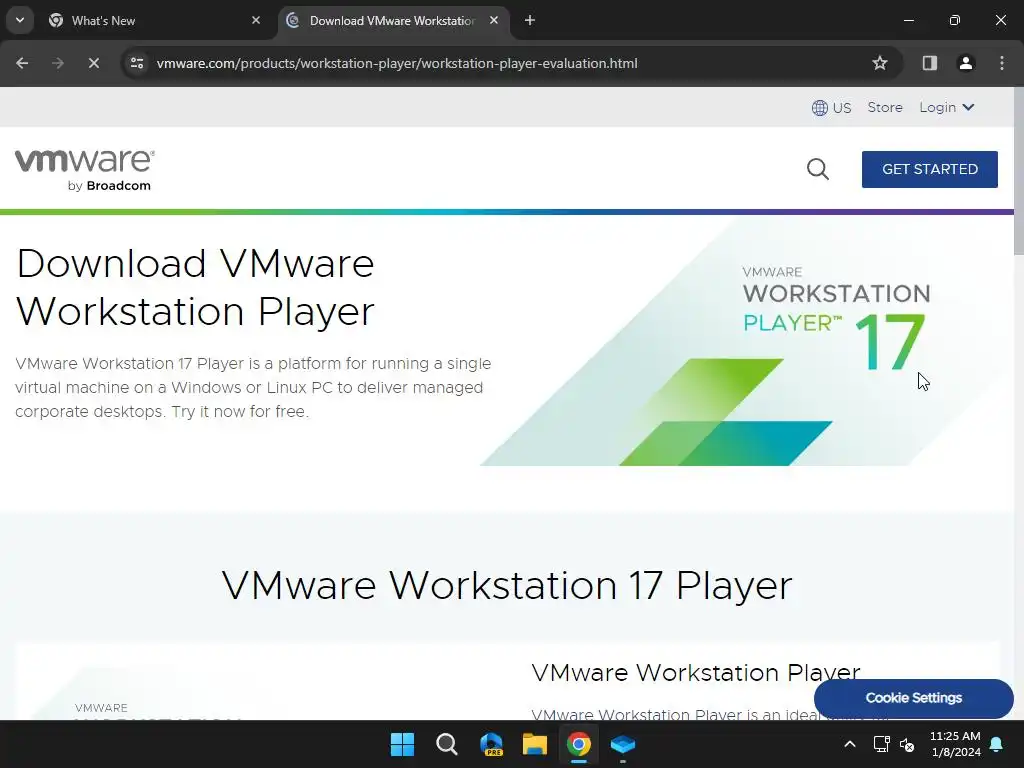Open the blue box app on taskbar
Image resolution: width=1024 pixels, height=768 pixels.
(x=623, y=744)
